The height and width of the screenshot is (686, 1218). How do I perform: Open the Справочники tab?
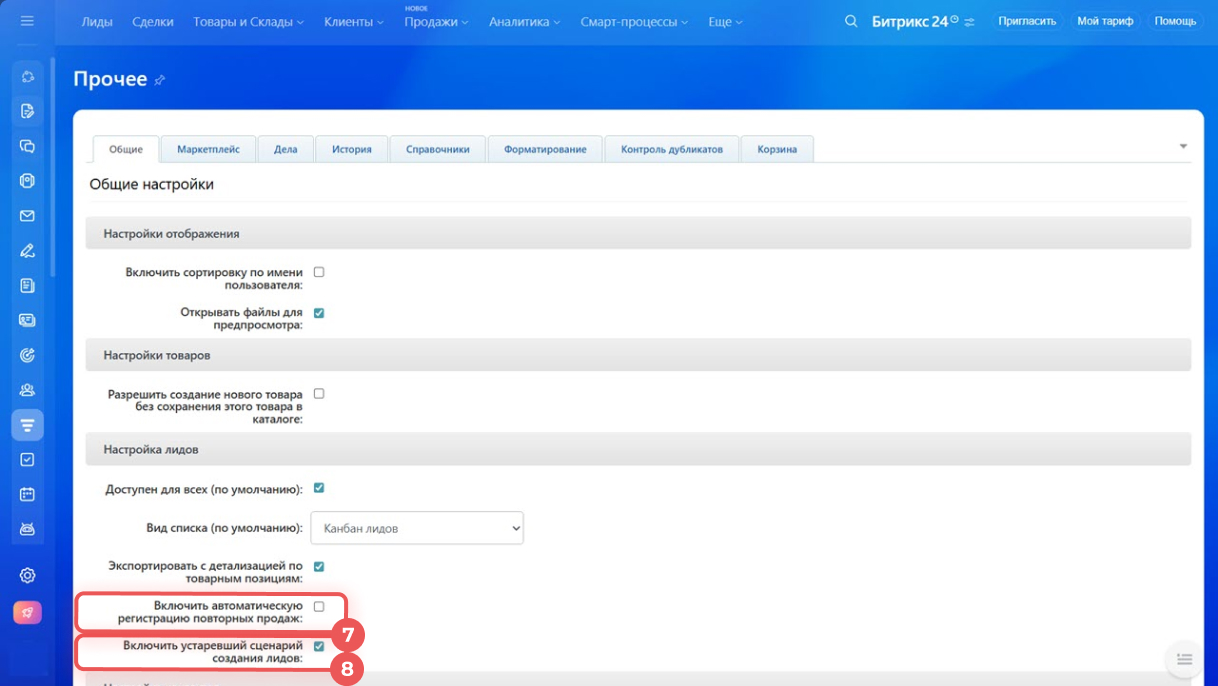437,149
